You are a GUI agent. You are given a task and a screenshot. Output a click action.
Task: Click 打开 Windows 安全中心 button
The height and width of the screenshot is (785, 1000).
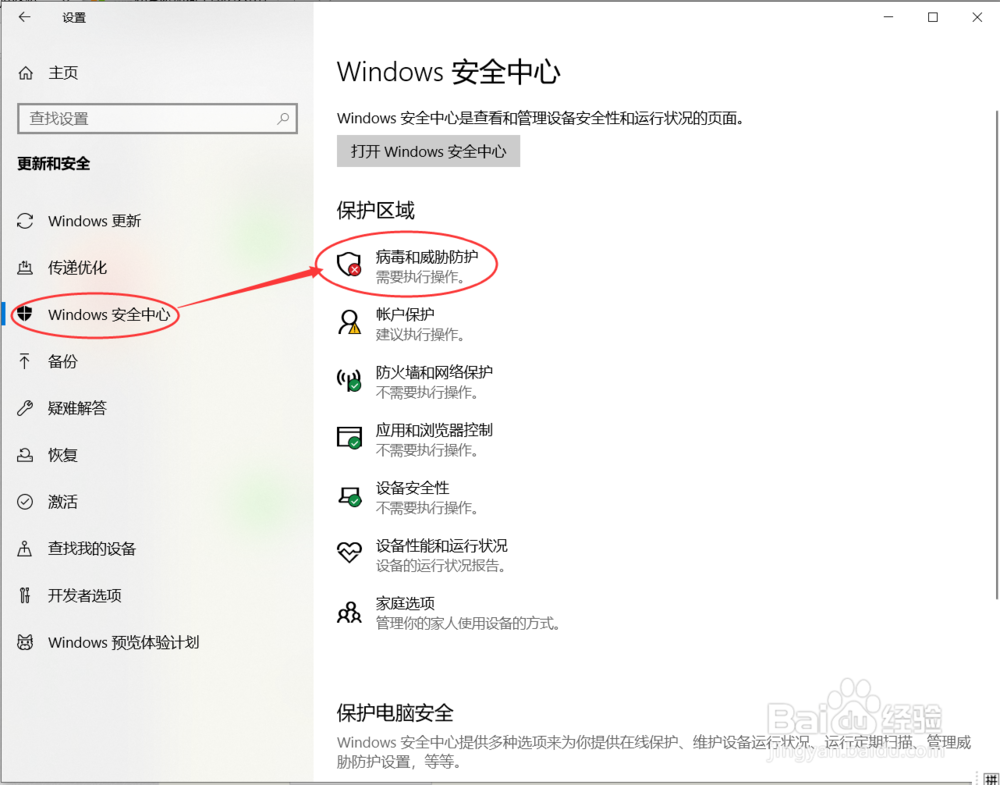428,151
